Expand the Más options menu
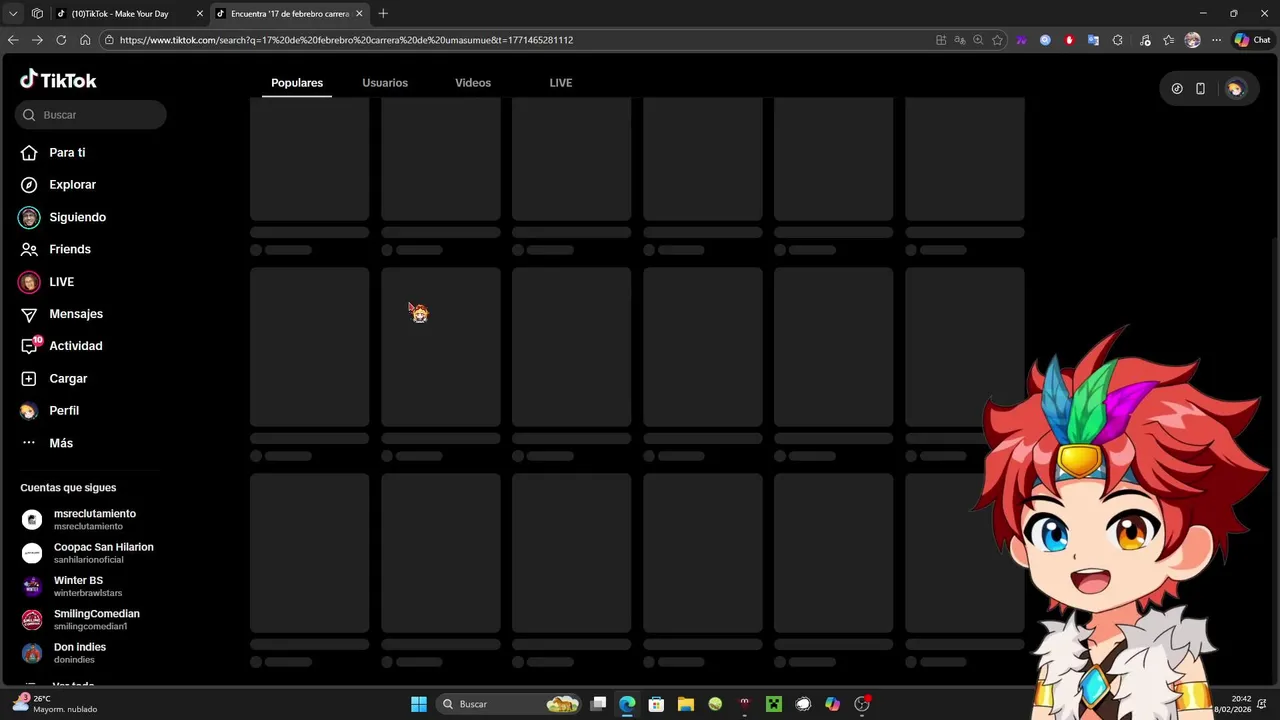Viewport: 1280px width, 720px height. tap(46, 443)
